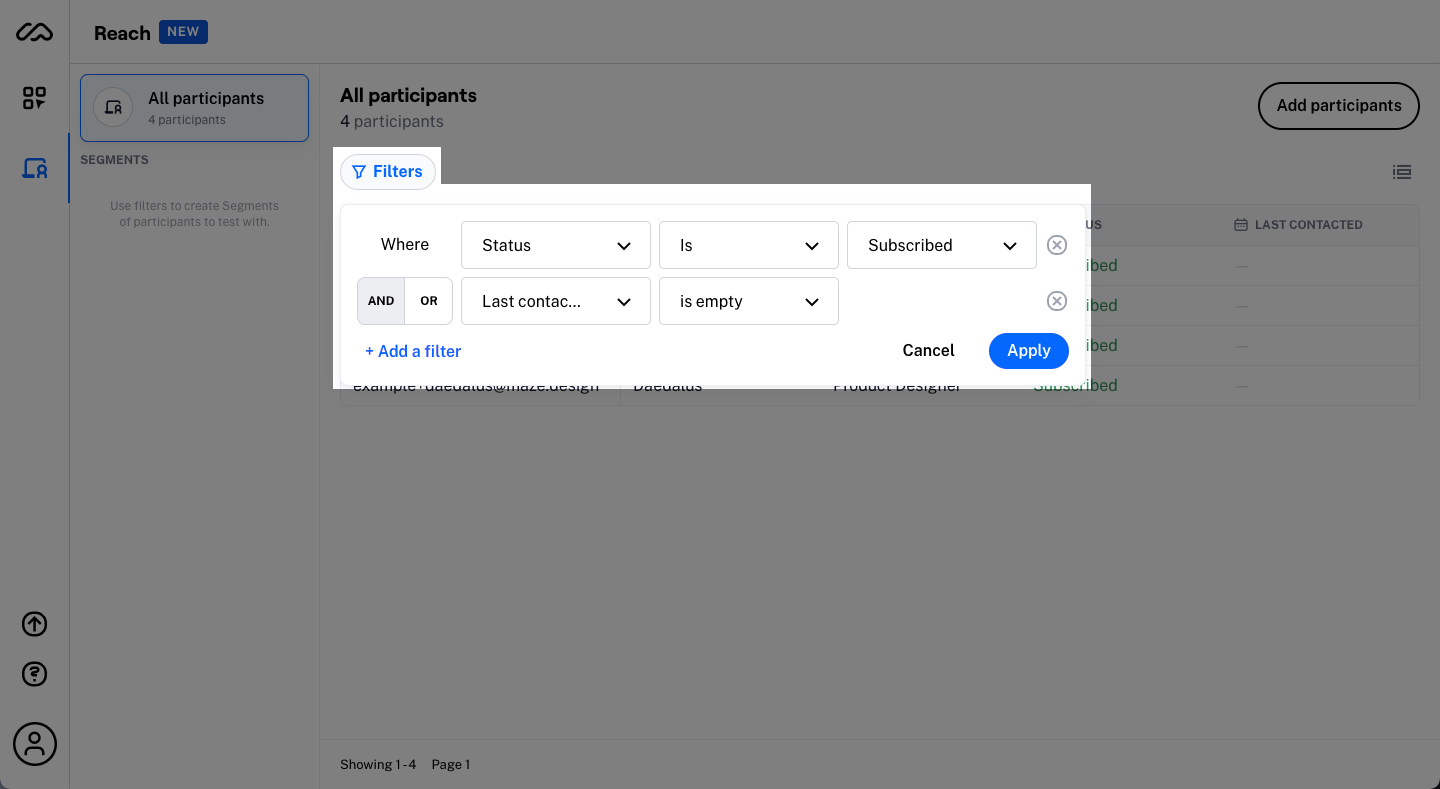Open the Status field dropdown
Screen dimensions: 1440x789
coord(555,244)
